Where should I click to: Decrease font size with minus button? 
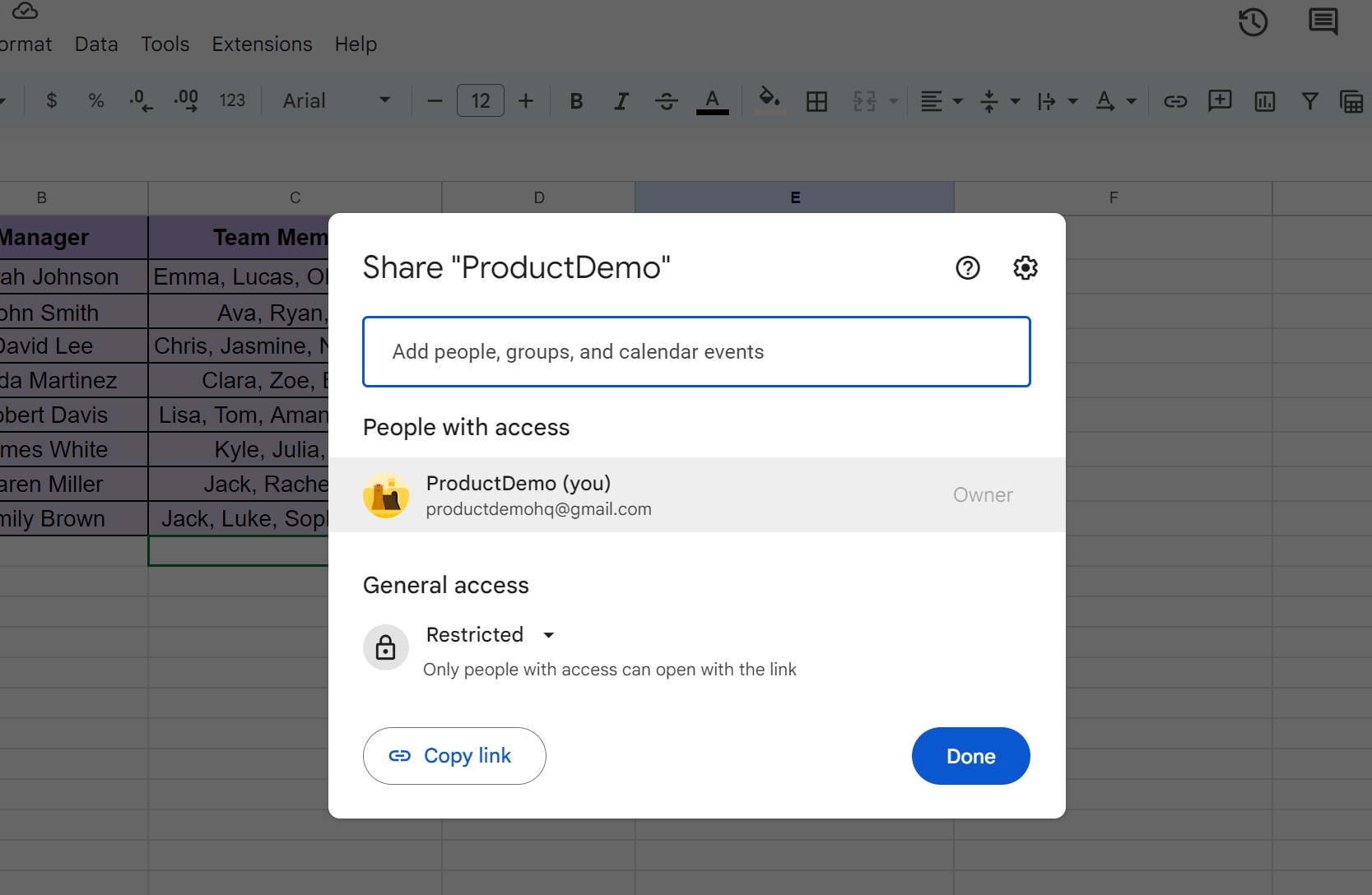pyautogui.click(x=435, y=101)
